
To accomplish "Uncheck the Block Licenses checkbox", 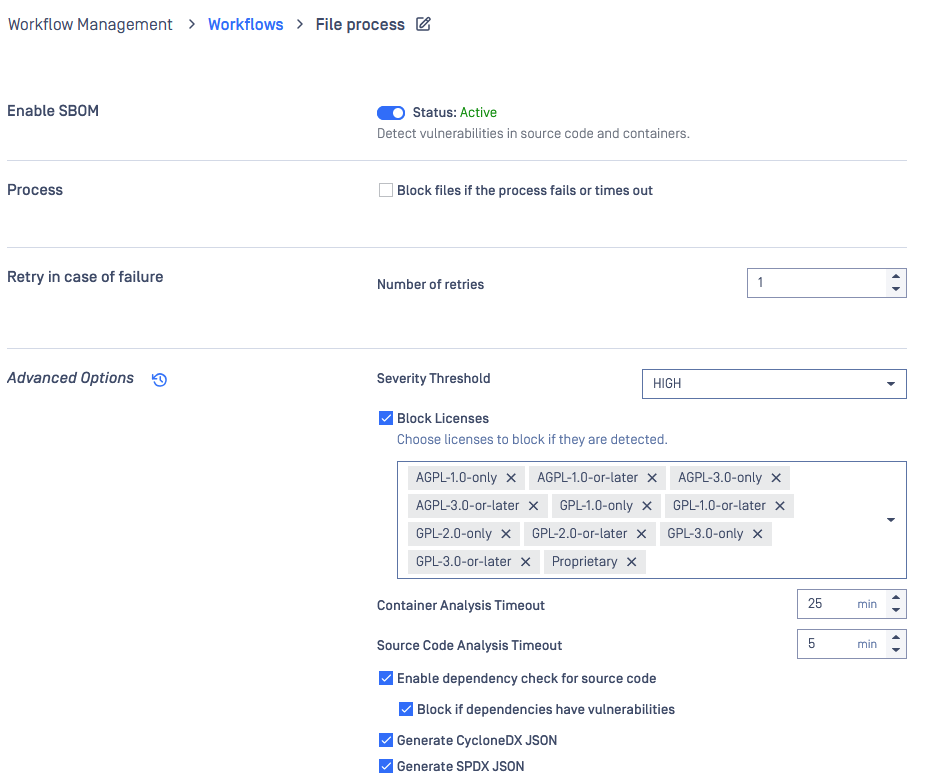I will click(386, 418).
